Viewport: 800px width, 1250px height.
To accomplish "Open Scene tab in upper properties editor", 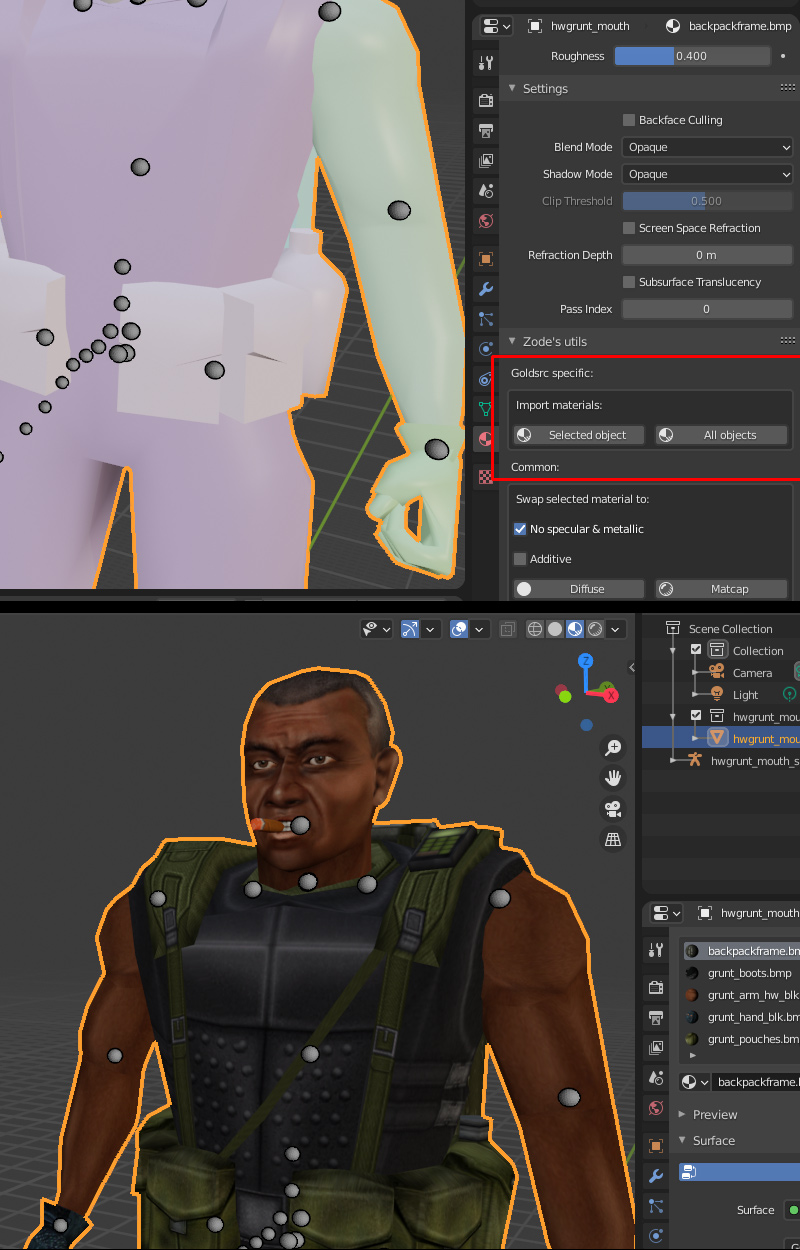I will (486, 190).
